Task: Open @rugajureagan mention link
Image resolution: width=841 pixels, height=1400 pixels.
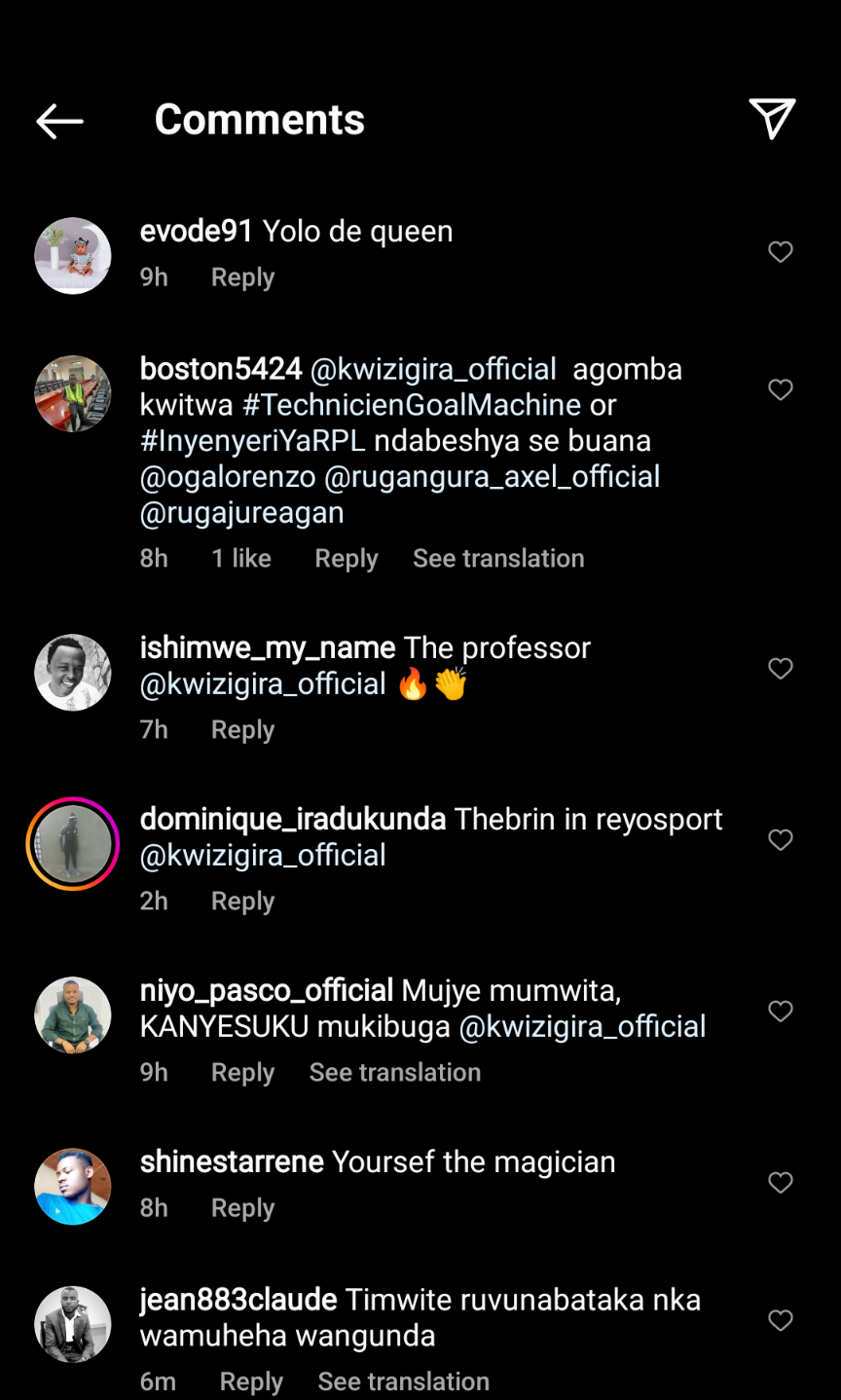Action: point(241,513)
